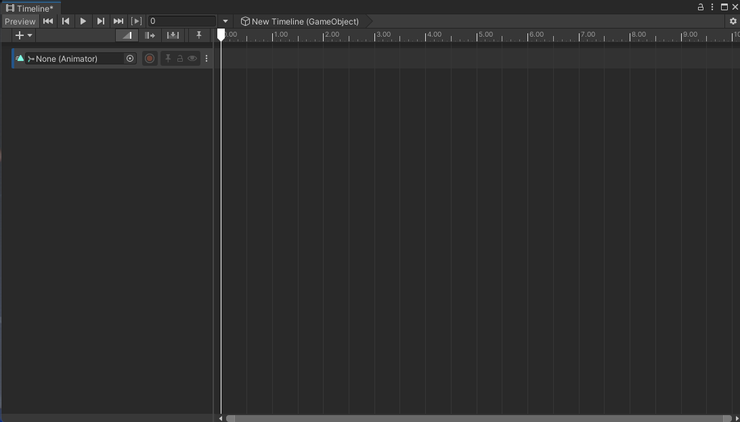Select the Ripple edit mode icon
Viewport: 740px width, 422px height.
point(150,35)
